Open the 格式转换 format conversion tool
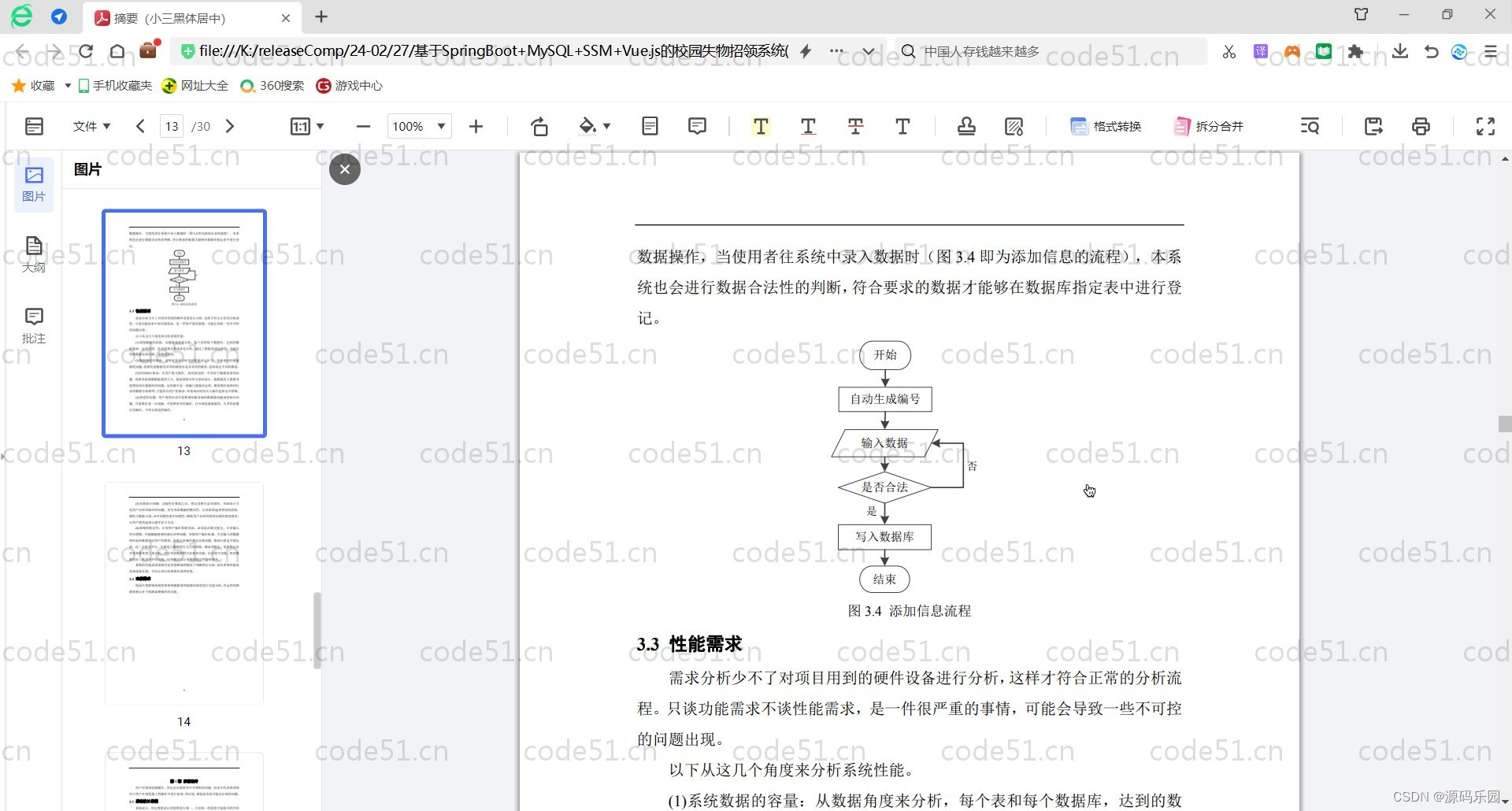Viewport: 1512px width, 811px height. point(1106,126)
